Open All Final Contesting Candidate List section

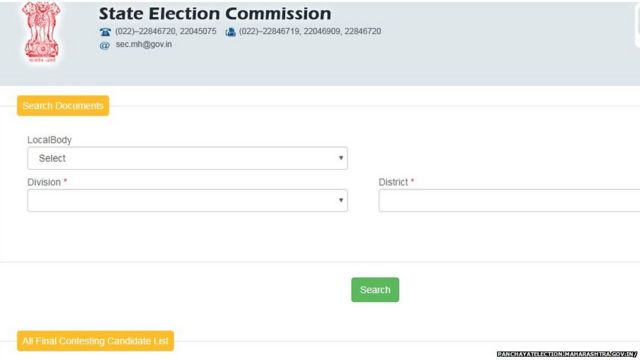pos(96,341)
